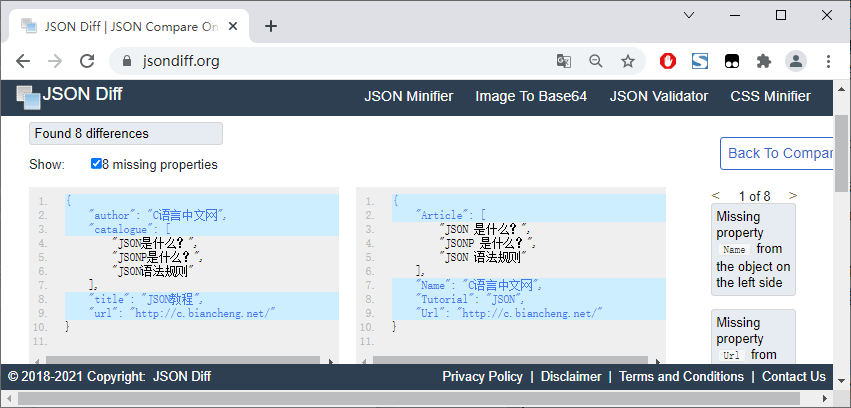Go back to the previous page
The width and height of the screenshot is (851, 408).
tap(23, 61)
